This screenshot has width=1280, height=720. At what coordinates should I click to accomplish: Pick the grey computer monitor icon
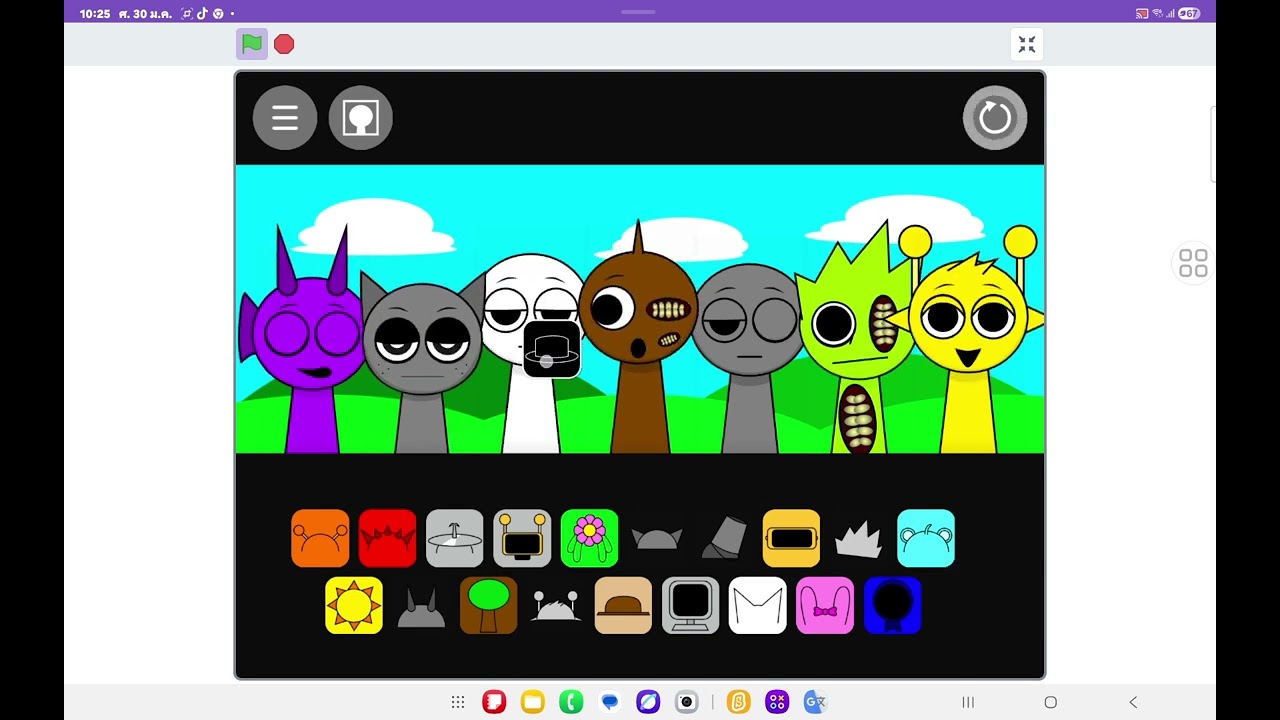[x=690, y=605]
